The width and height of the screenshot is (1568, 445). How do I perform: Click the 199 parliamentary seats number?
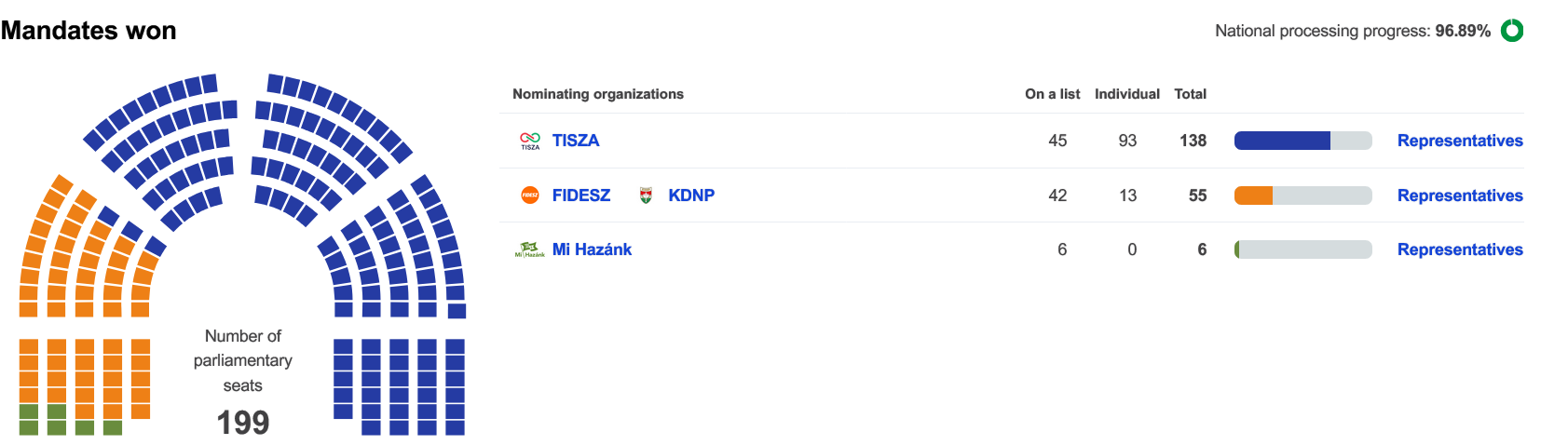click(x=243, y=423)
